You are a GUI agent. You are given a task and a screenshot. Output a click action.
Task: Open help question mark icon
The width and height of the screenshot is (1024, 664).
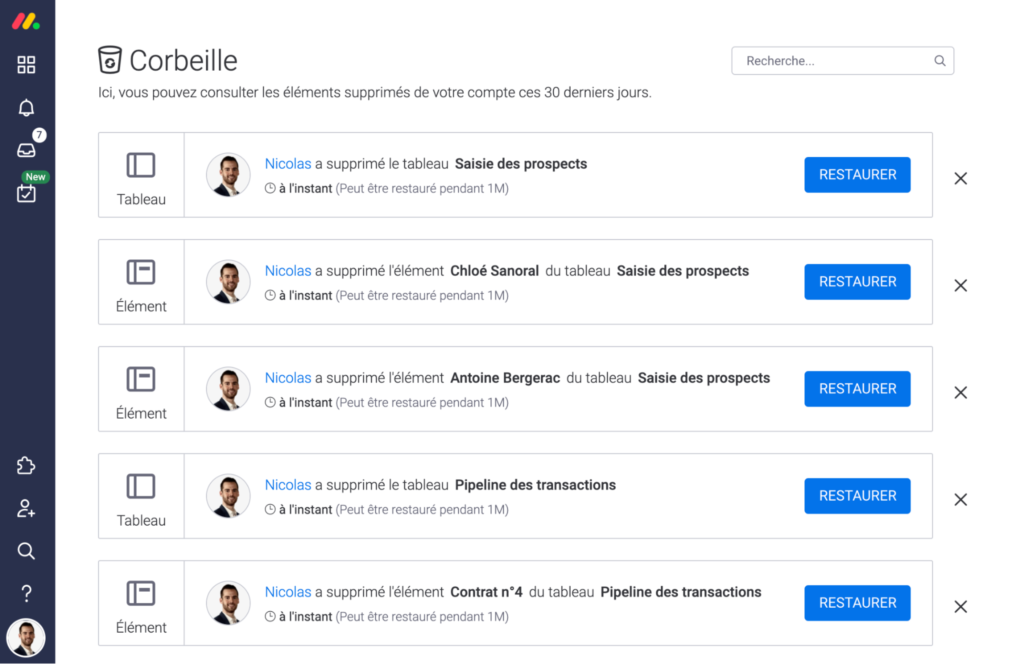tap(26, 593)
